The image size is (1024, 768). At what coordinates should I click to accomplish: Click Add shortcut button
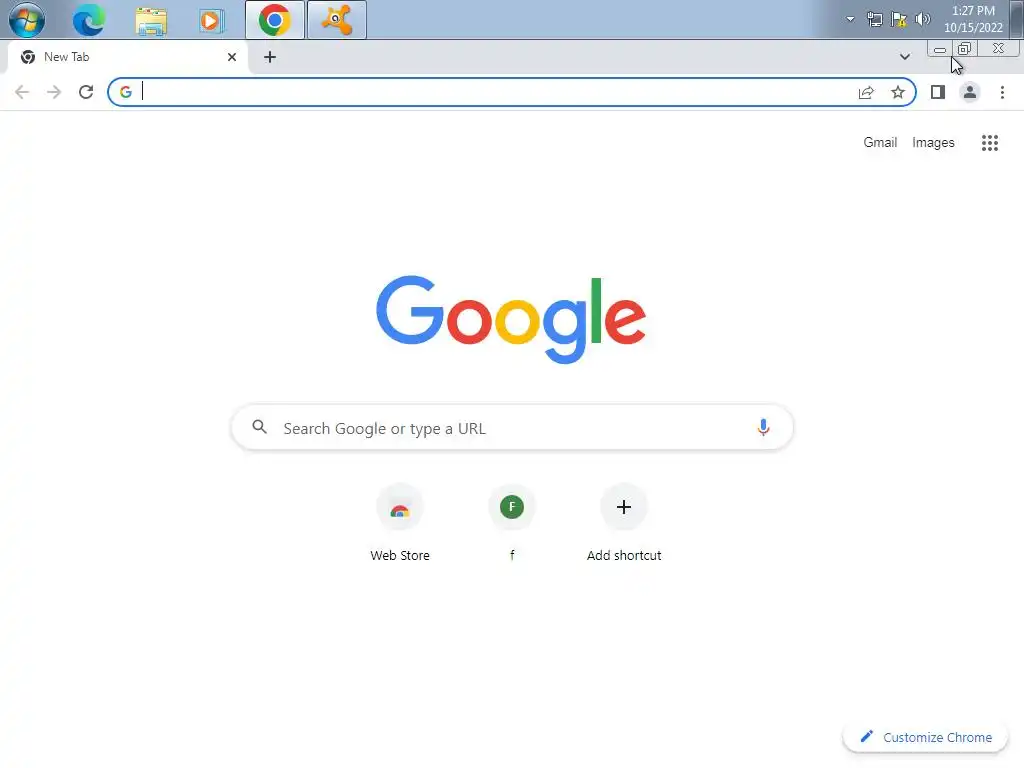(624, 524)
